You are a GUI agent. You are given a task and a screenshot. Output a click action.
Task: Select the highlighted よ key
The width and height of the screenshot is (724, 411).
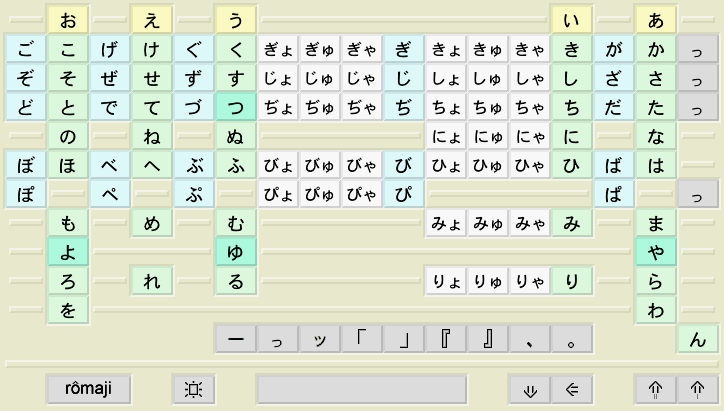pos(68,252)
